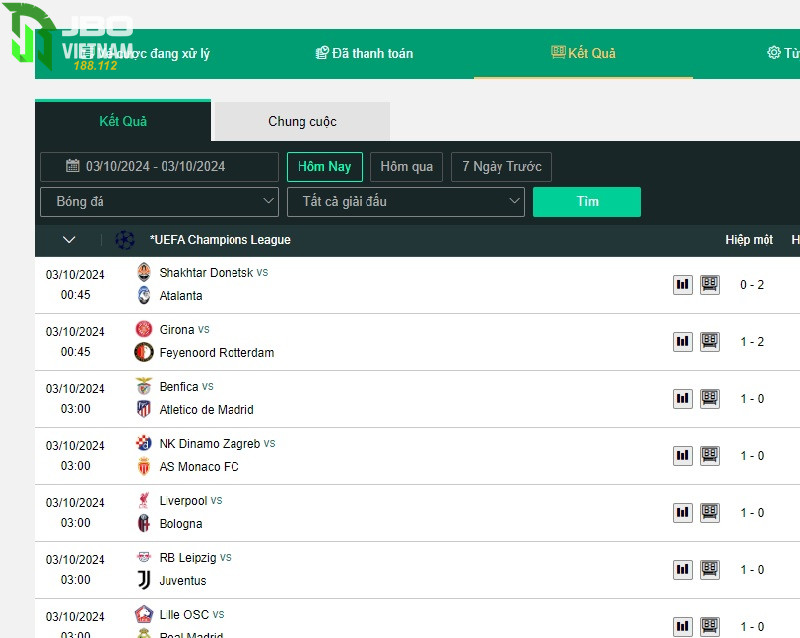Click the AS Monaco FC crest
800x638 pixels.
pos(144,467)
